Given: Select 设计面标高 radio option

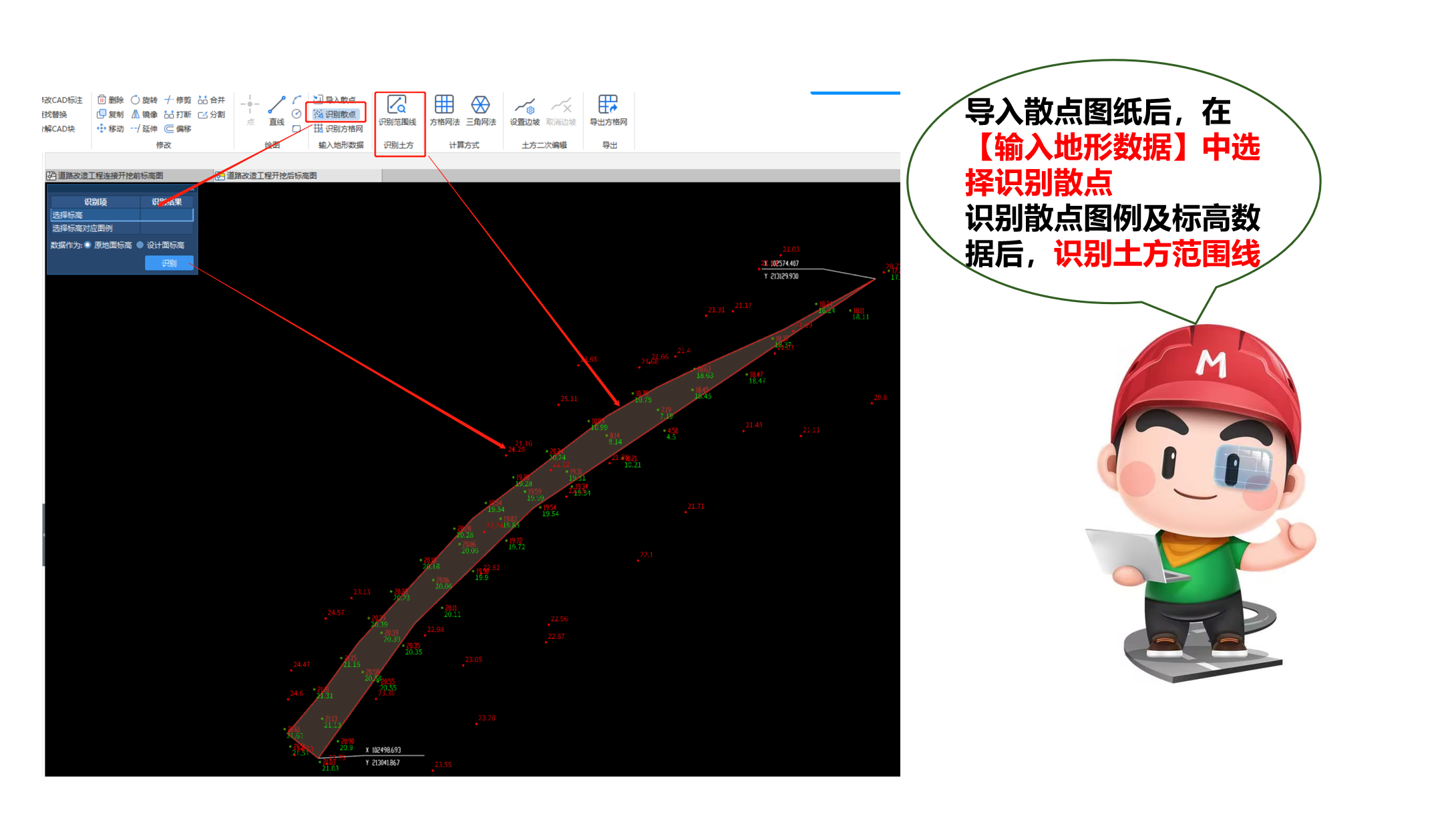Looking at the screenshot, I should (x=160, y=245).
